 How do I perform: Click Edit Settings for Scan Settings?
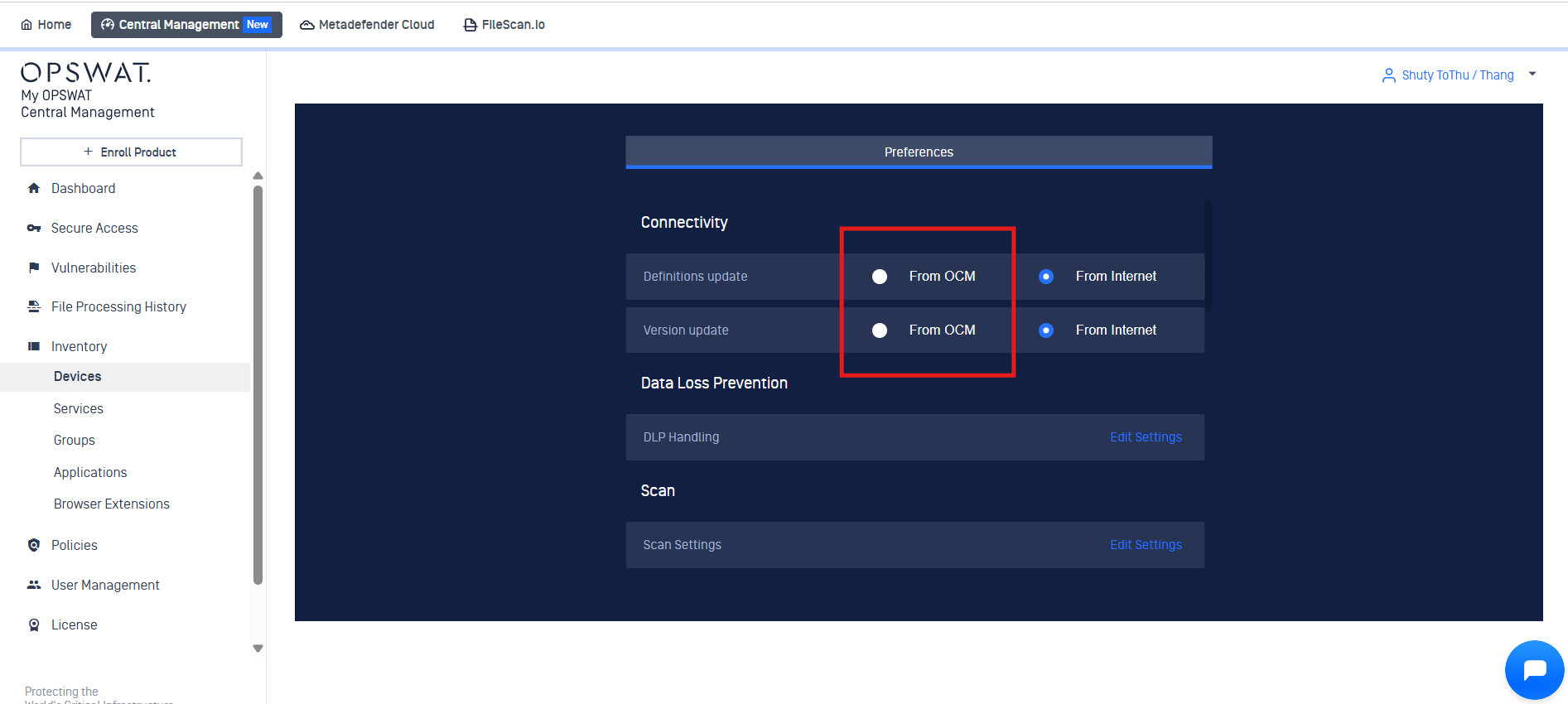[1146, 545]
